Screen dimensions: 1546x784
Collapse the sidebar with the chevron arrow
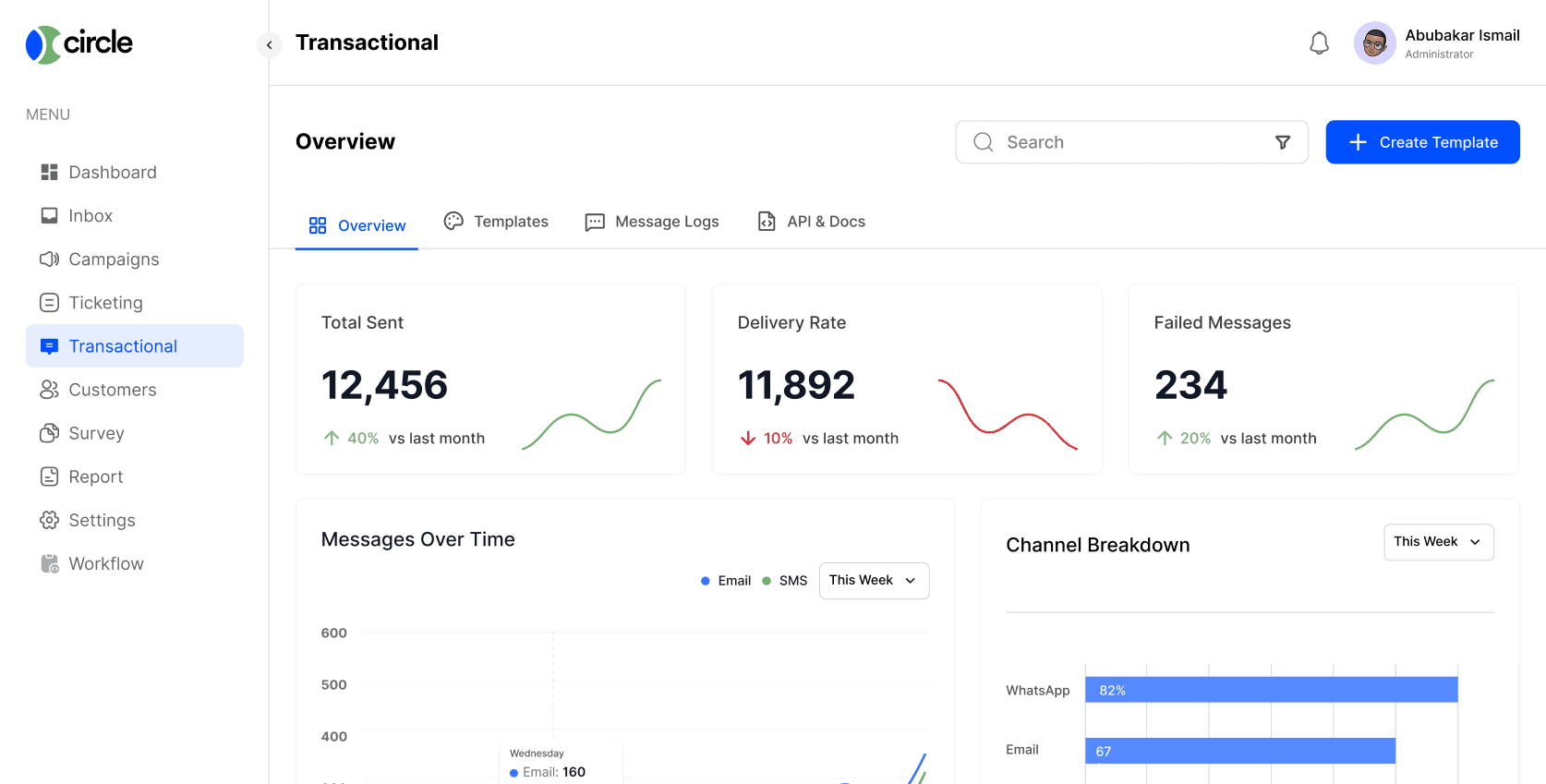[269, 44]
